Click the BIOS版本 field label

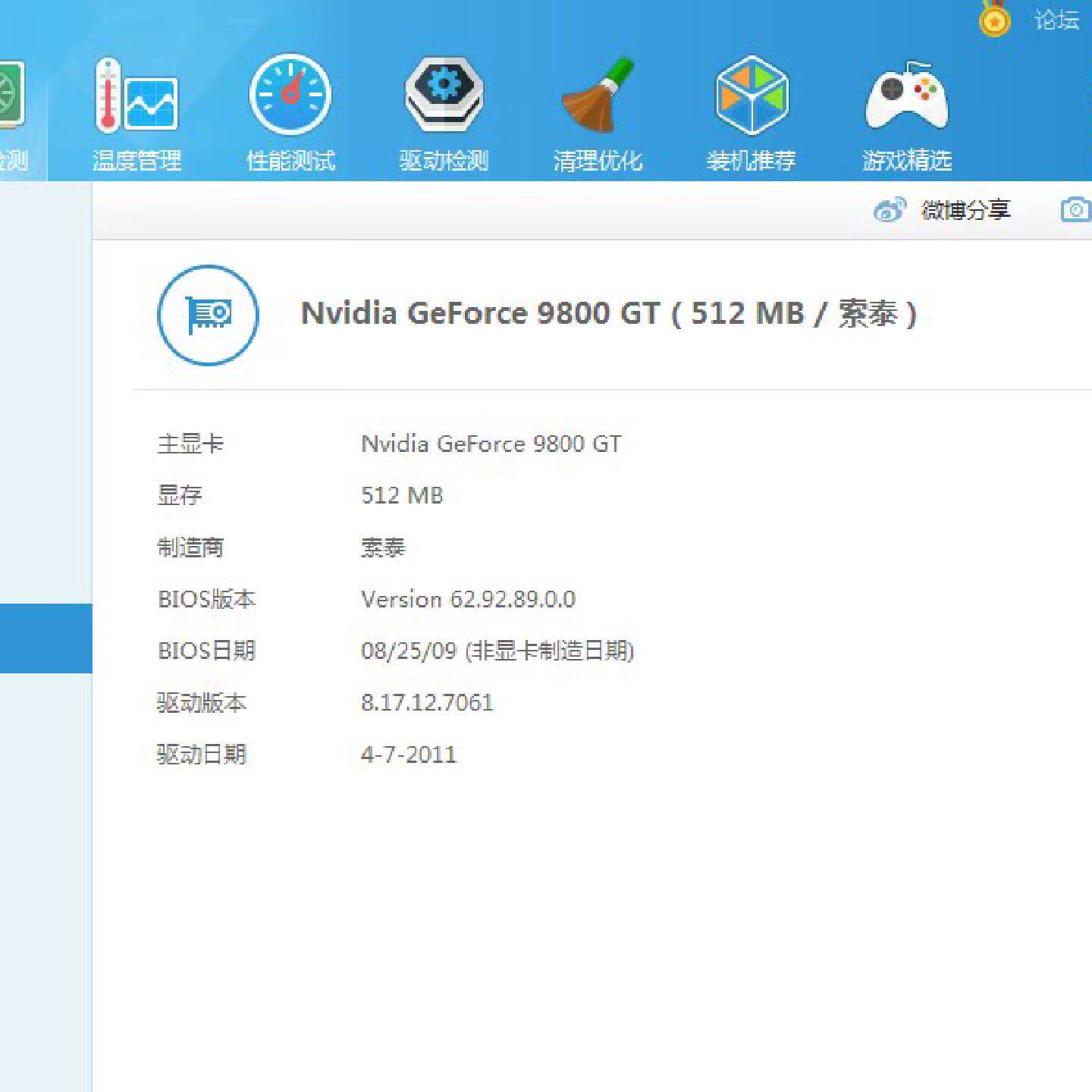(206, 599)
